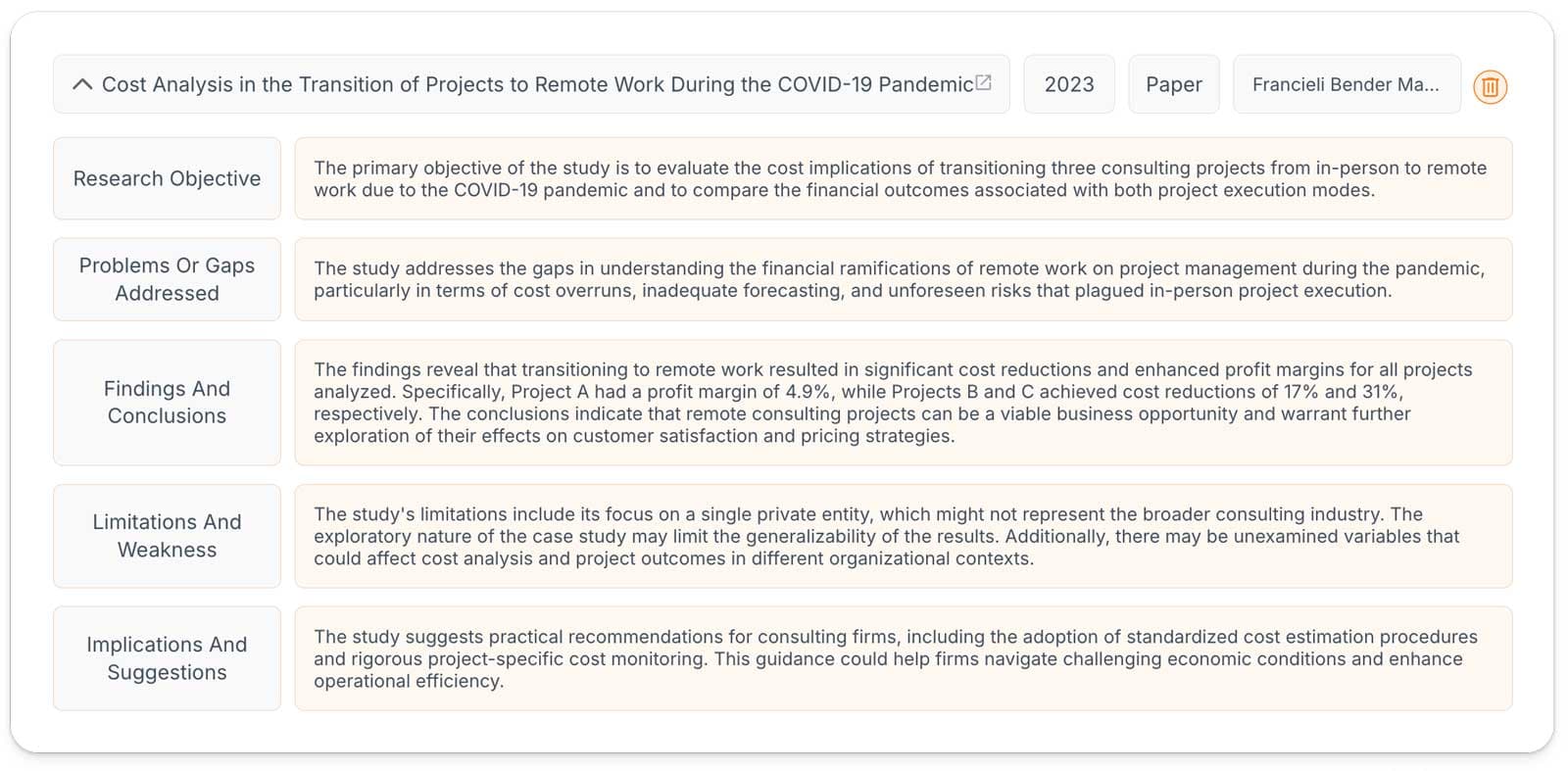Select the Research Objective label
This screenshot has height=771, width=1568.
pos(167,178)
